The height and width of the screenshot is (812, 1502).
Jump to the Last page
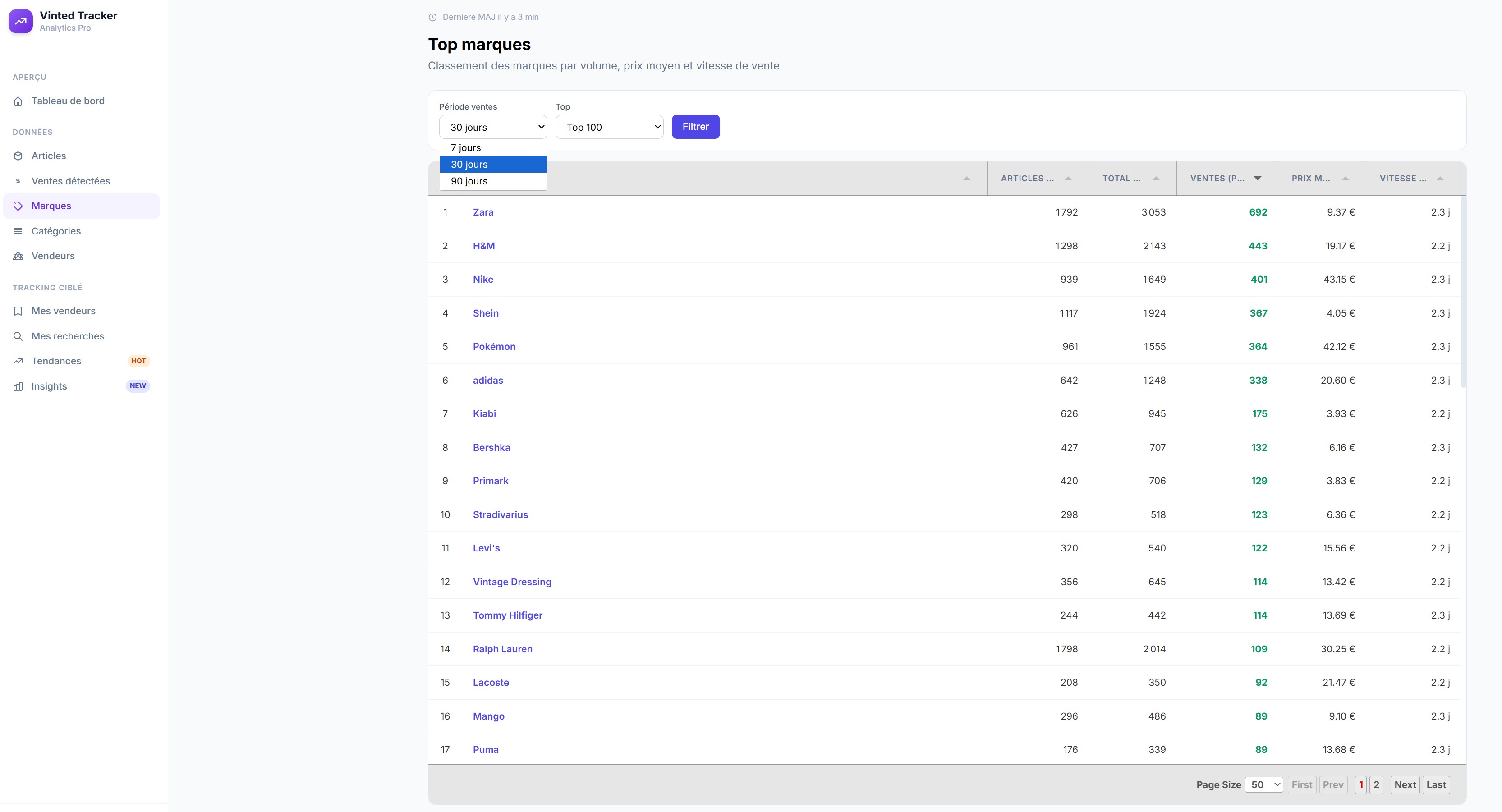click(1436, 785)
